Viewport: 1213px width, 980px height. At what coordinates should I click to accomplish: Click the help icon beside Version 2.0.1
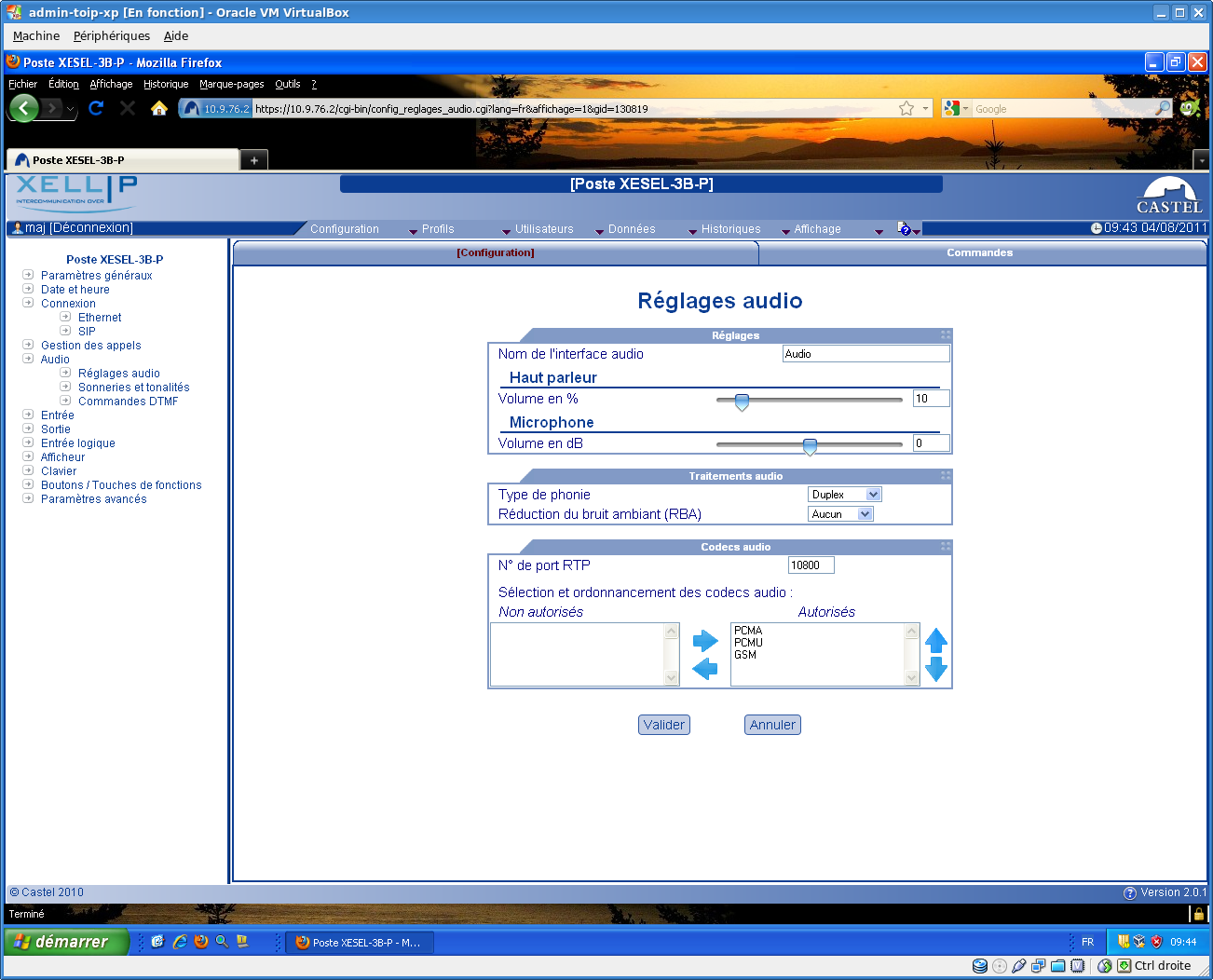tap(1130, 892)
